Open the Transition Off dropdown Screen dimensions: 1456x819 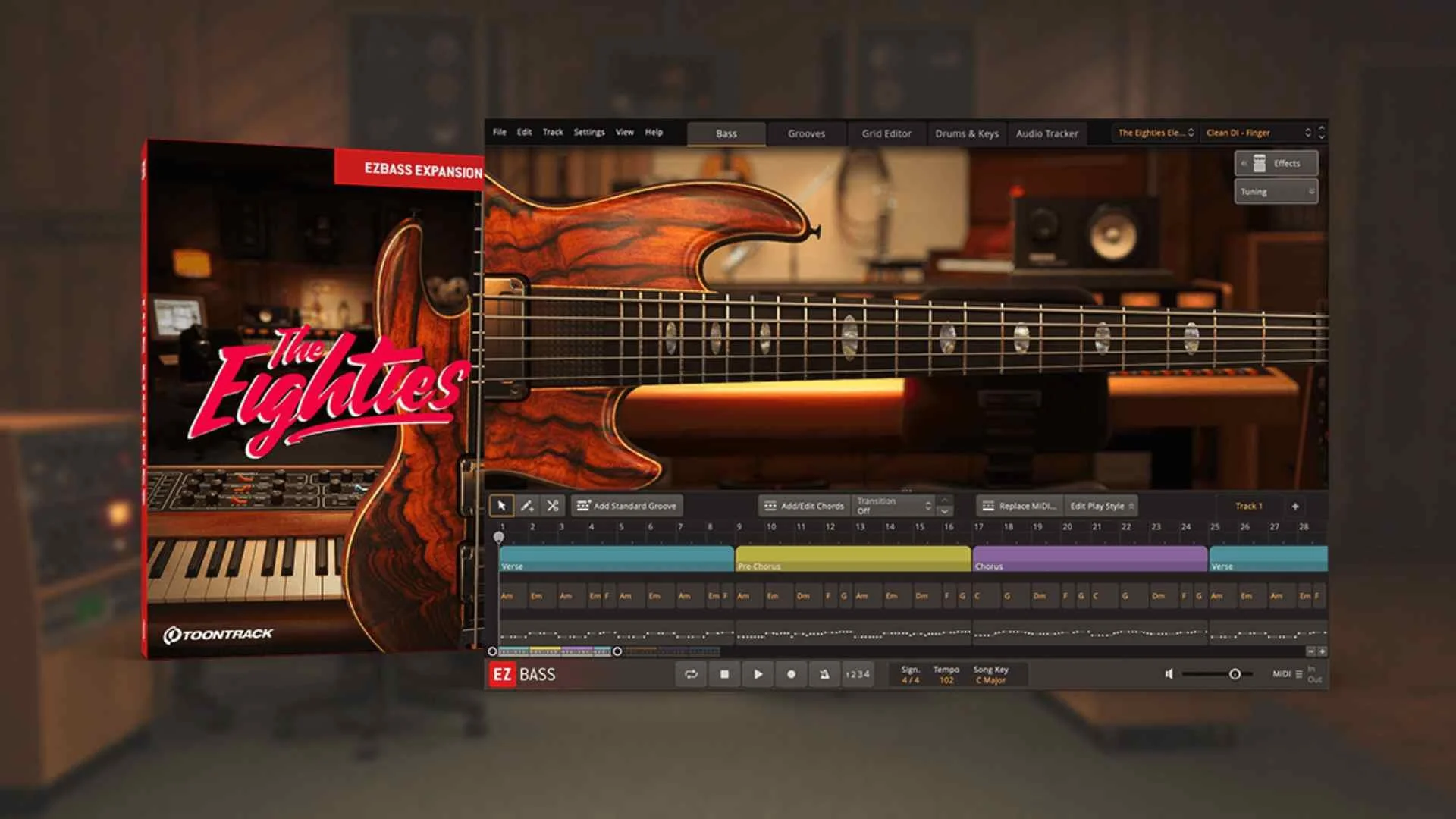tap(895, 506)
